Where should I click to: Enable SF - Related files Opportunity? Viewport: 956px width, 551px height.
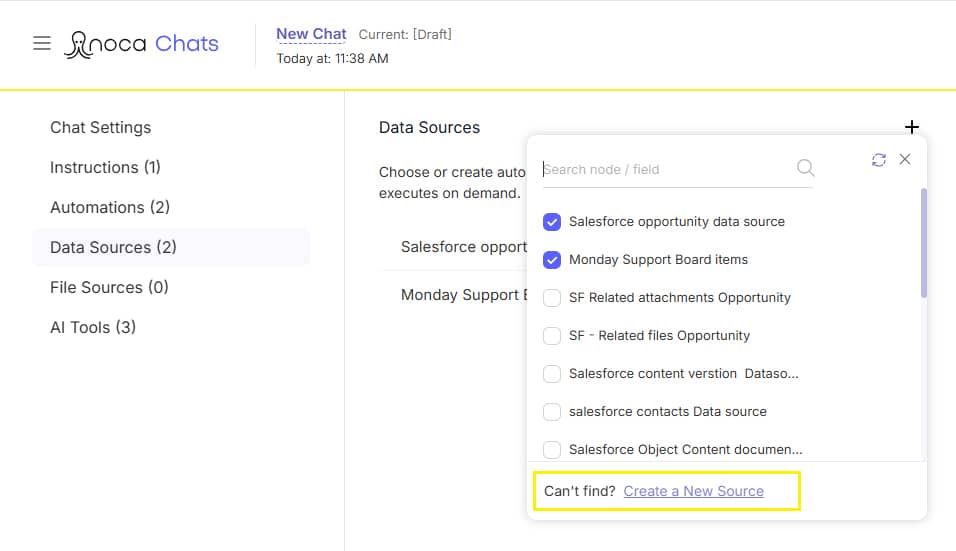[x=552, y=336]
